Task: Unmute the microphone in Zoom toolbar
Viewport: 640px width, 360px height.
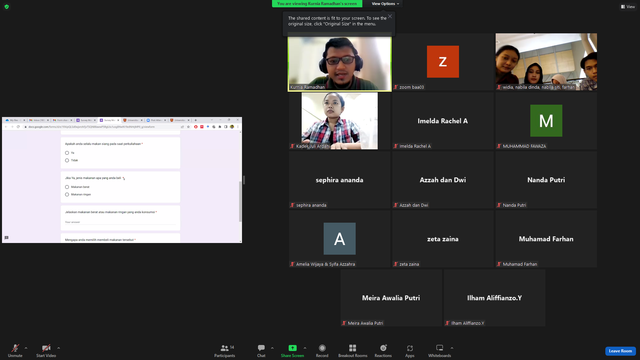Action: pyautogui.click(x=15, y=350)
